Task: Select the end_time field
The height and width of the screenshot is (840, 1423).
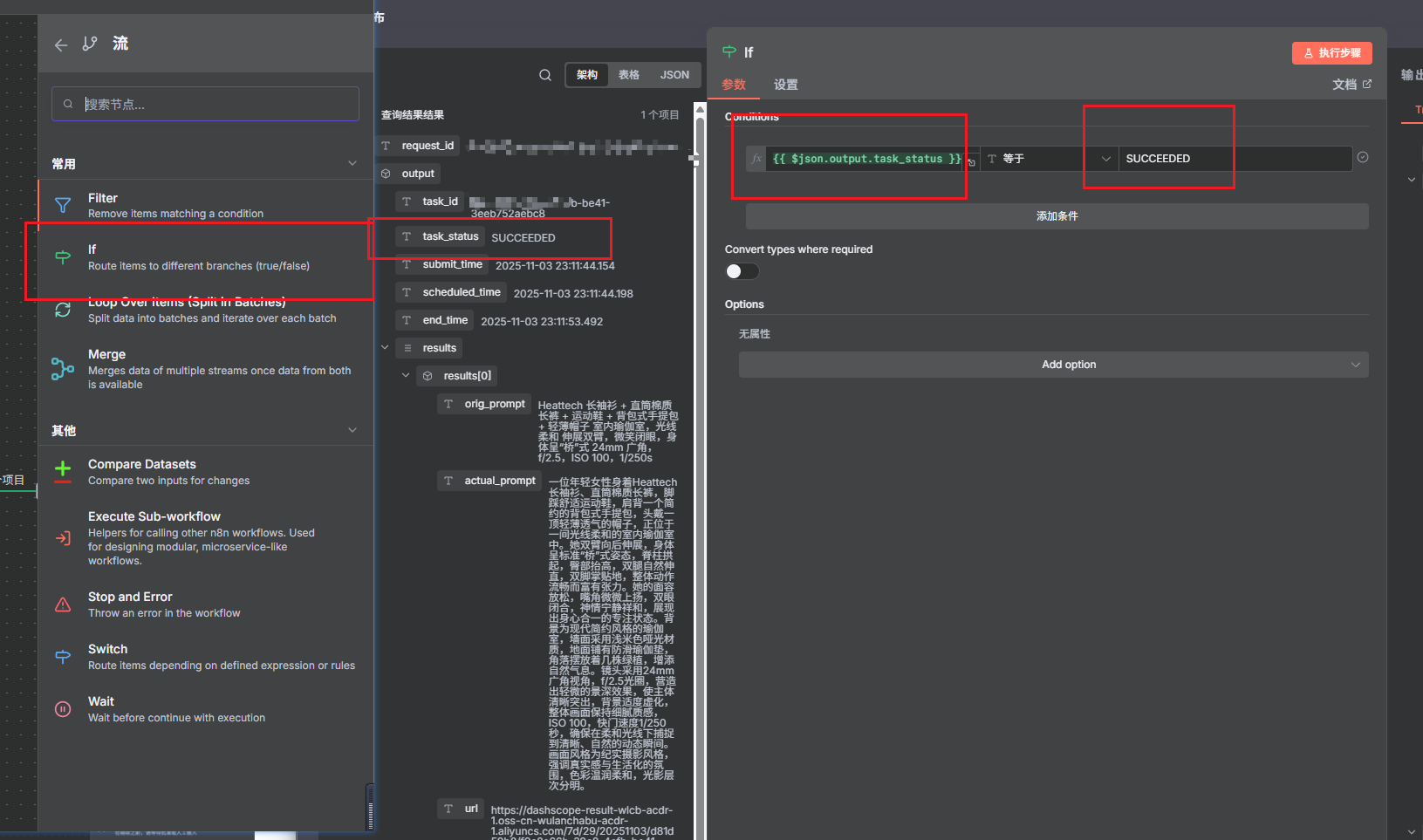Action: click(435, 320)
